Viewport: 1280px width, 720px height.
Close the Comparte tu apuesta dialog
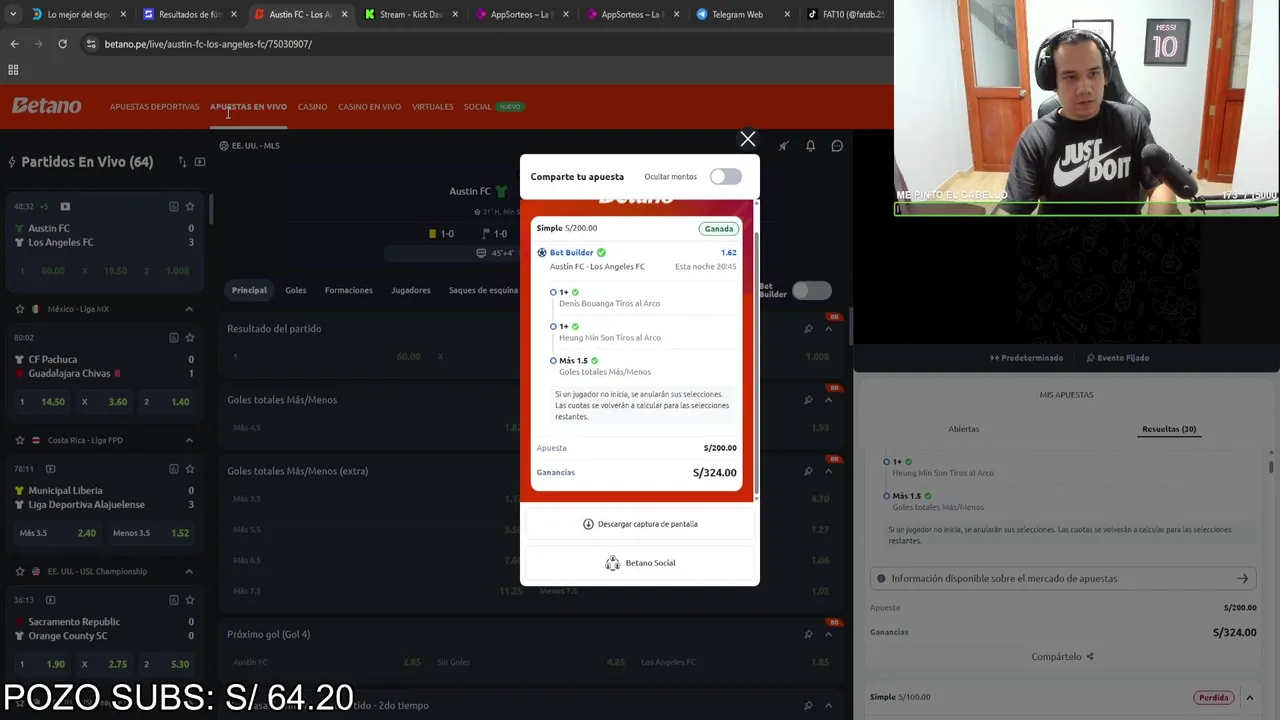coord(747,139)
